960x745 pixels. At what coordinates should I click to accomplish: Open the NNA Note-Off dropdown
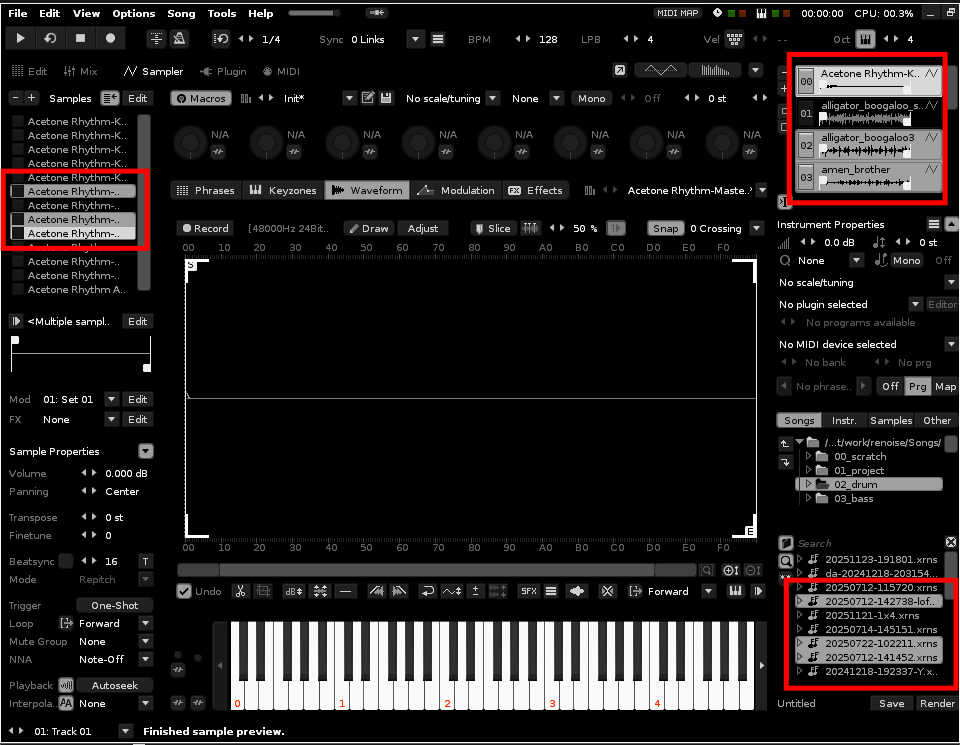click(x=145, y=660)
